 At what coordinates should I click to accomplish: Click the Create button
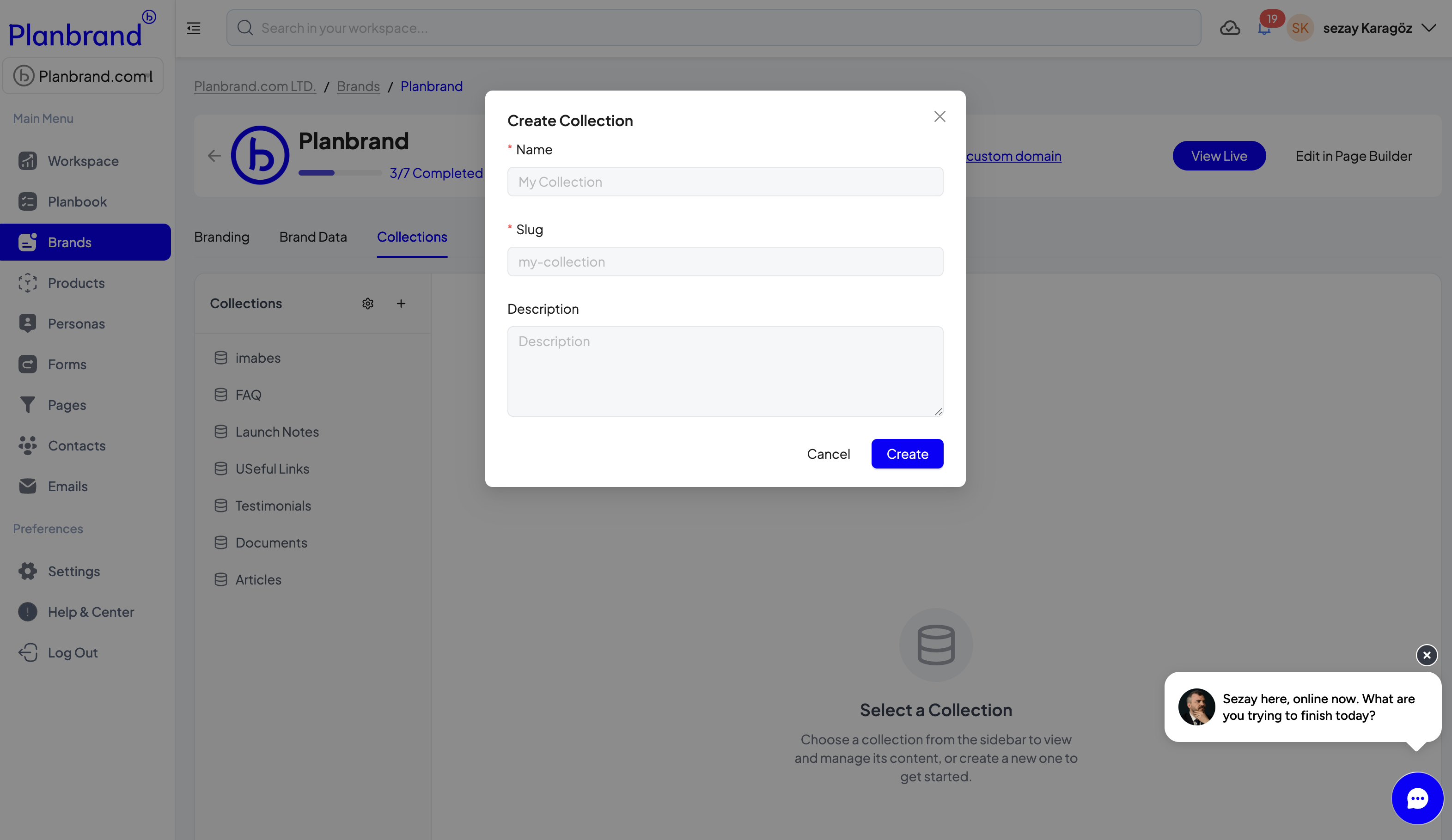tap(907, 454)
